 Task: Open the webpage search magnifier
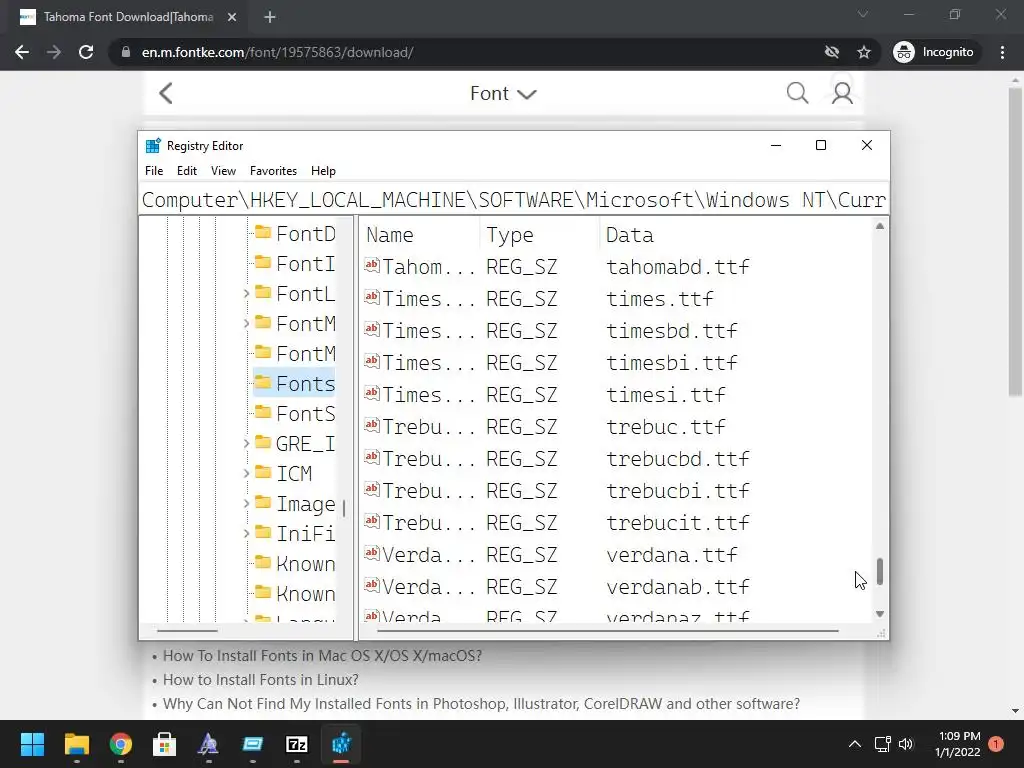coord(797,93)
